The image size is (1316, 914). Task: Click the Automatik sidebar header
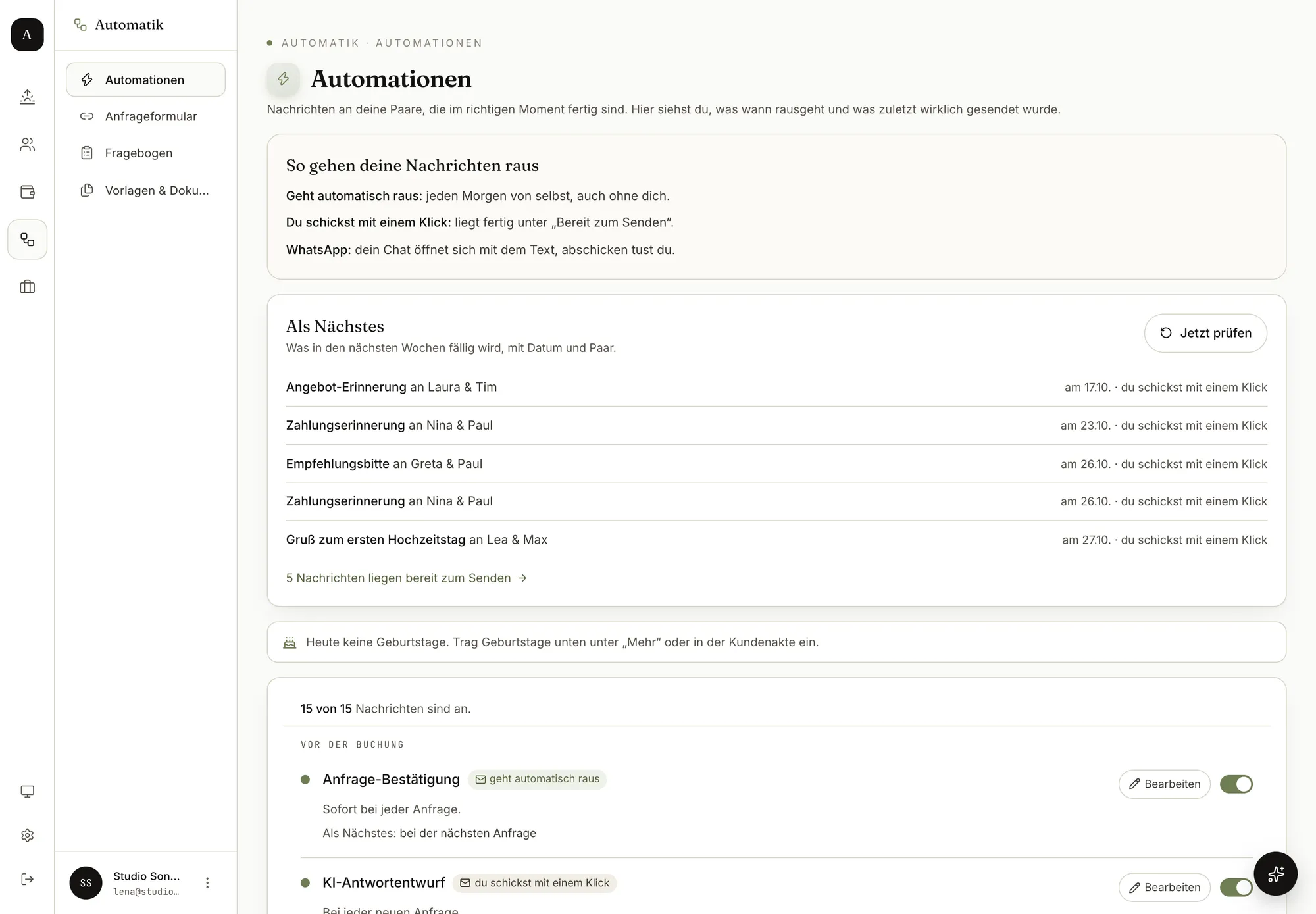tap(119, 25)
